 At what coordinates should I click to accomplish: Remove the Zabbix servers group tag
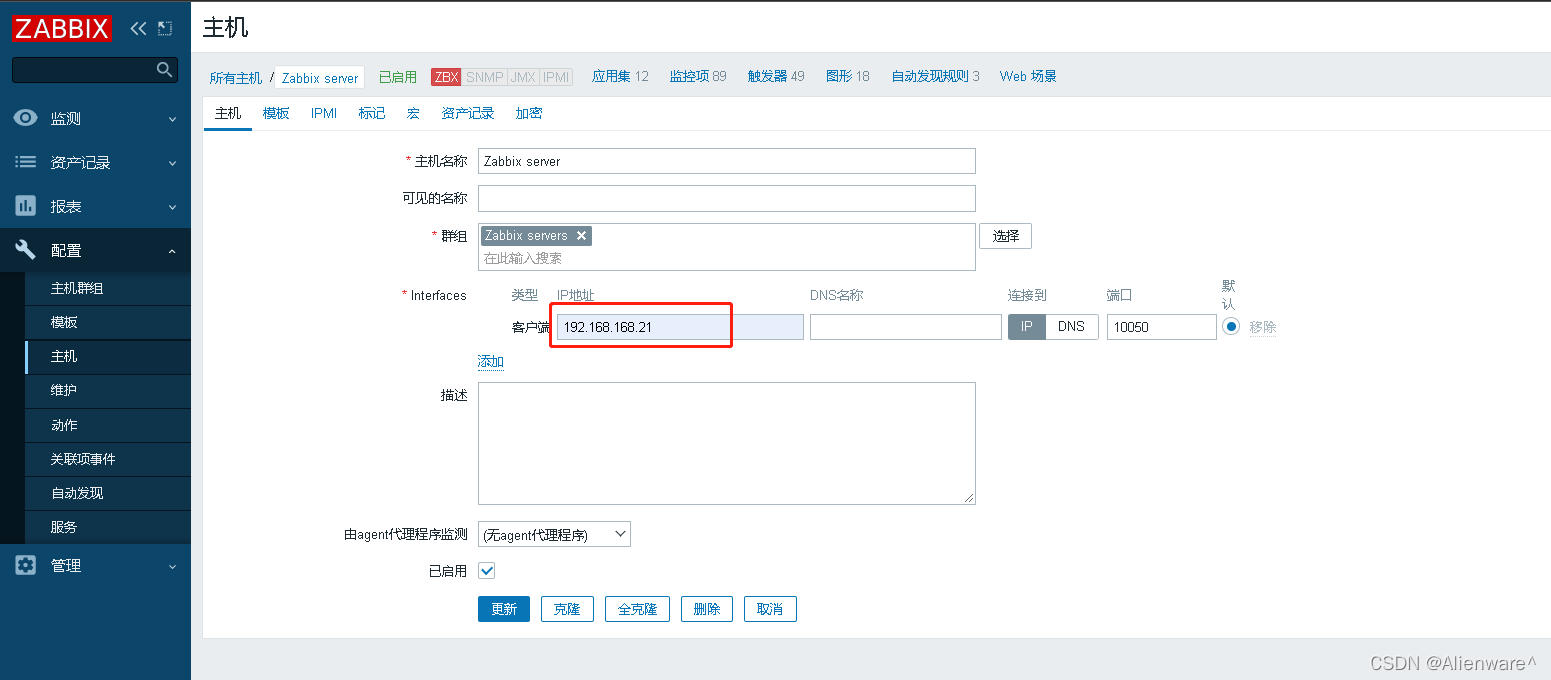(581, 236)
